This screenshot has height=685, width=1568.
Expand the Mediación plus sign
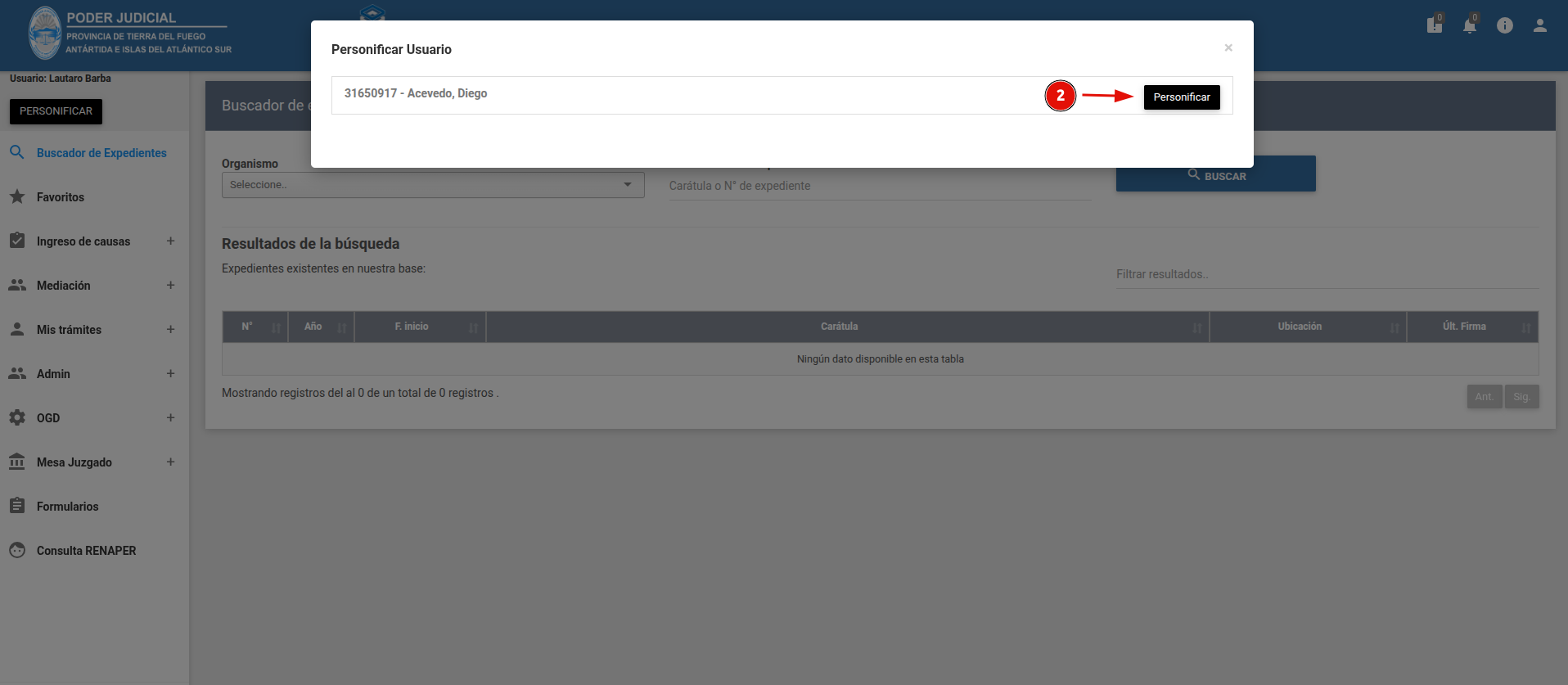[170, 285]
